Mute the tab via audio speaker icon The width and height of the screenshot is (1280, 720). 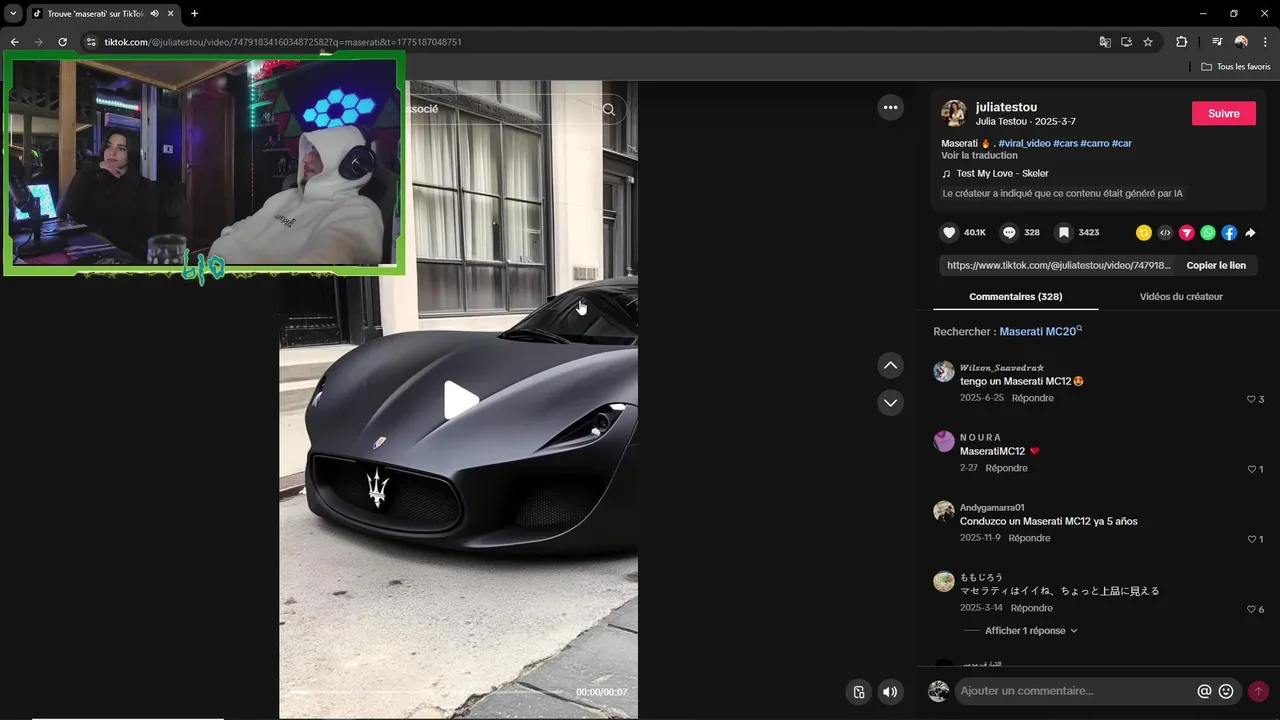point(155,13)
